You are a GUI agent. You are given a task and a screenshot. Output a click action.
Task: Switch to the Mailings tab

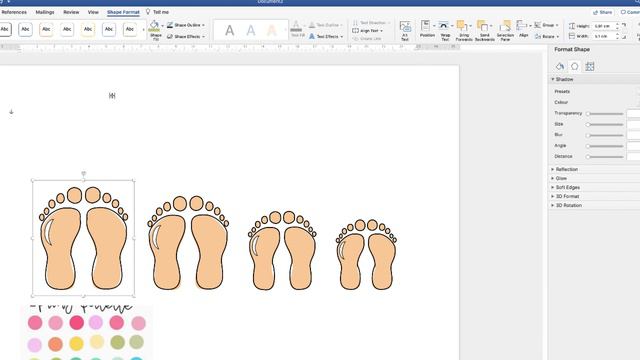point(45,12)
